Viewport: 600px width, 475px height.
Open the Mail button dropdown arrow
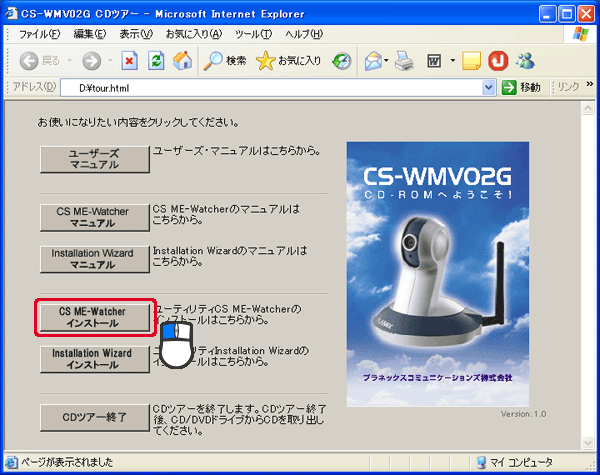point(386,60)
